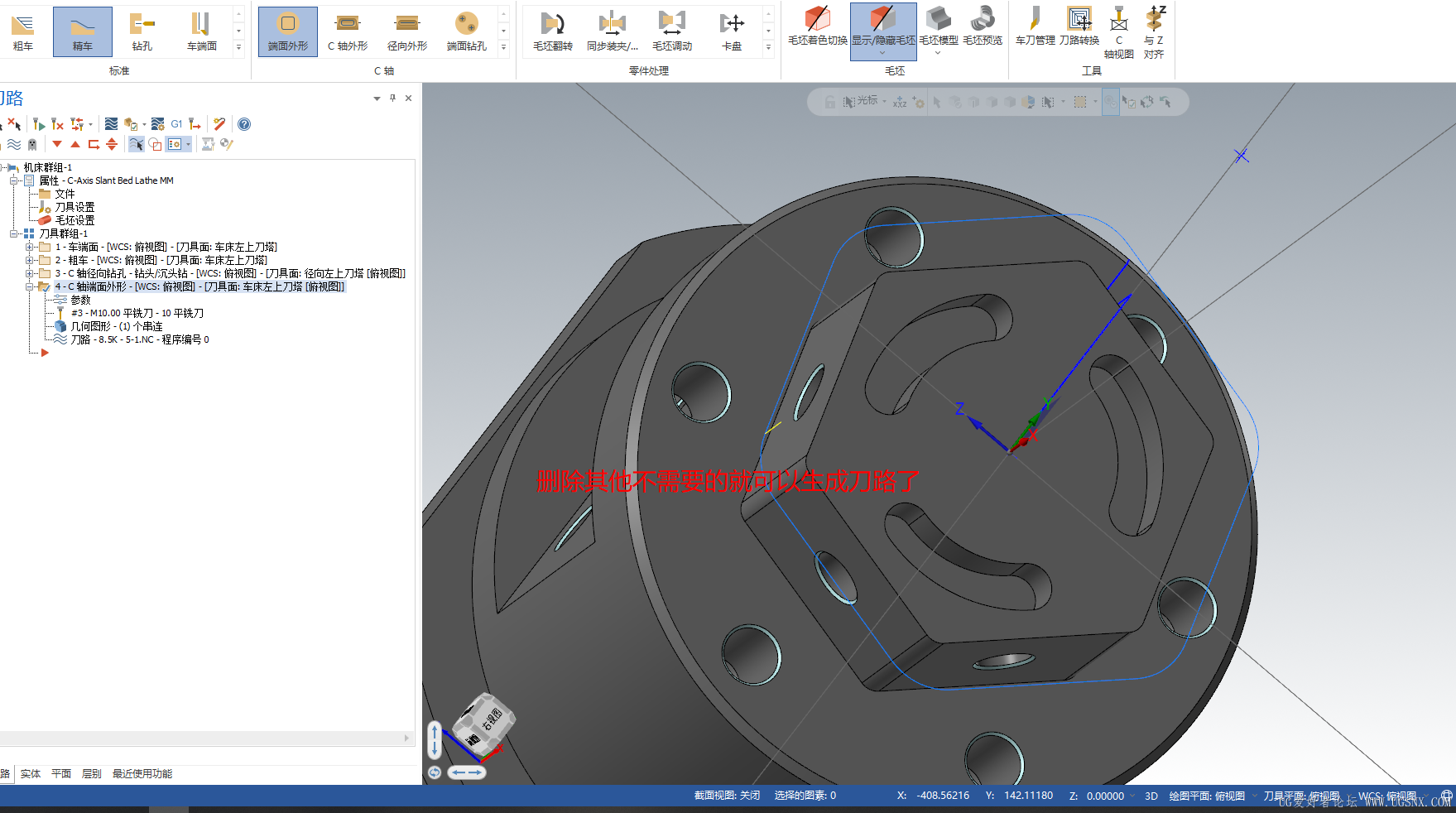Click 截面视图: 关闭 in status bar
The height and width of the screenshot is (813, 1456).
[727, 796]
